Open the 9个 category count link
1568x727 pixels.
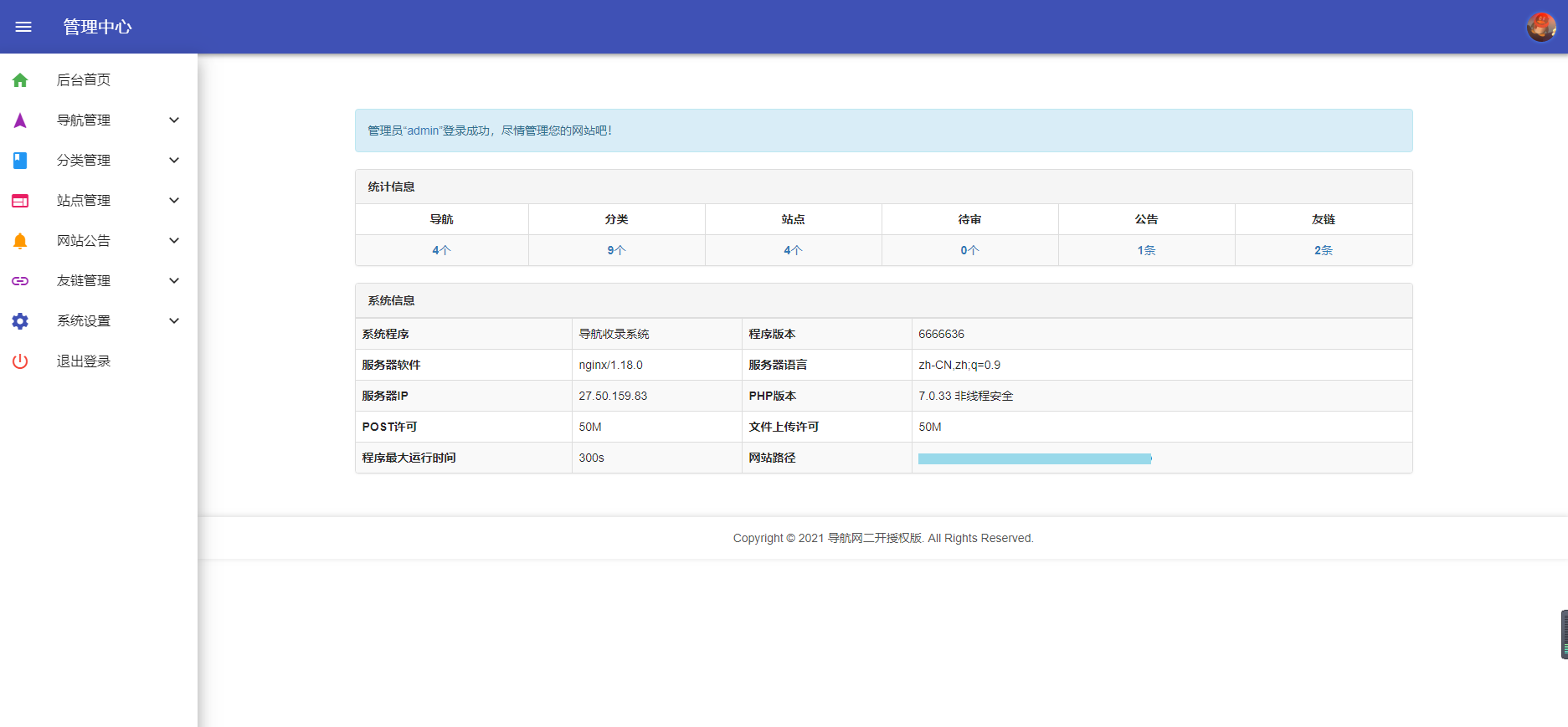pyautogui.click(x=616, y=250)
